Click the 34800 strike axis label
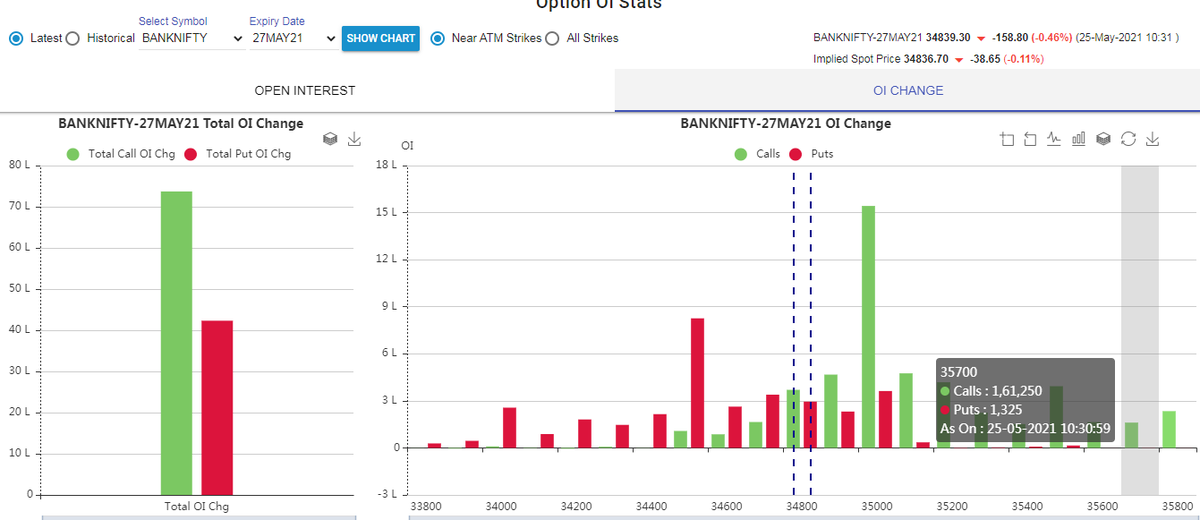This screenshot has height=520, width=1200. [801, 507]
